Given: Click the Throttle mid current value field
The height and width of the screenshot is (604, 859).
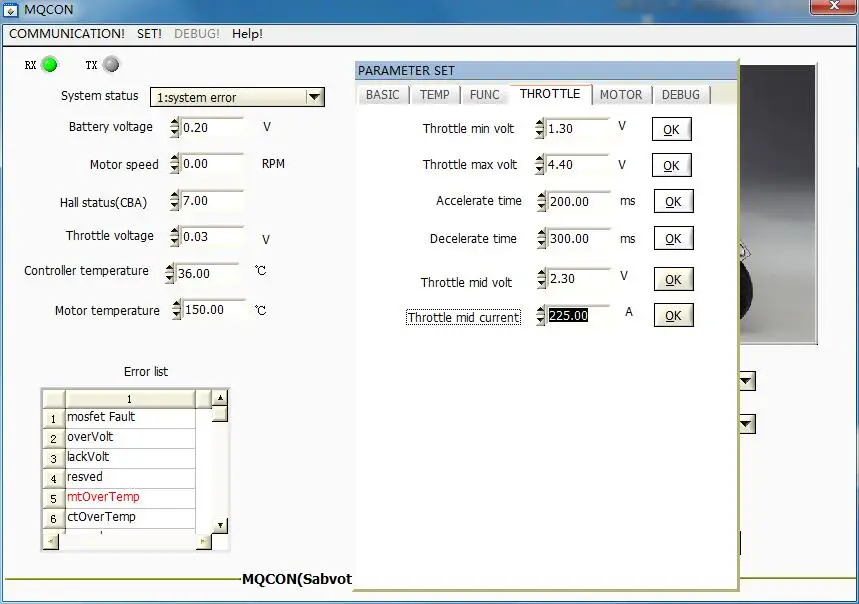Looking at the screenshot, I should tap(579, 315).
